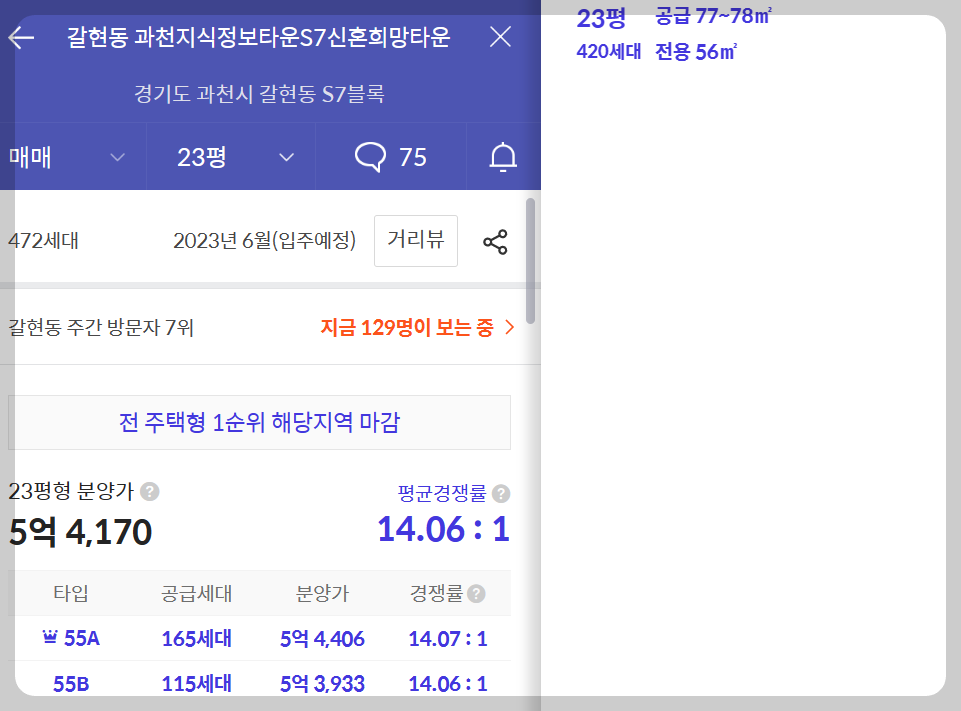Open help icon next to 23평형 분양가
Viewport: 961px width, 711px height.
150,492
